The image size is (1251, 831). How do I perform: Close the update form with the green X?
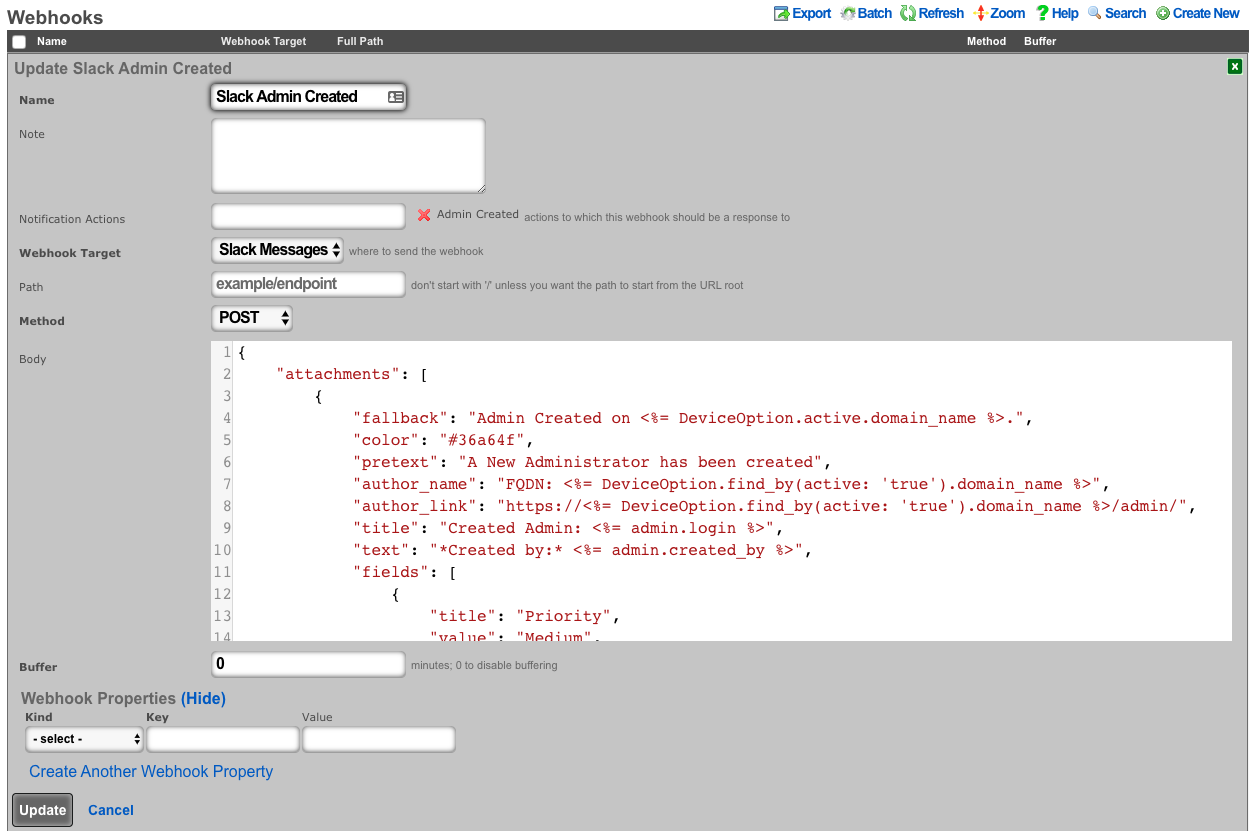(1235, 67)
